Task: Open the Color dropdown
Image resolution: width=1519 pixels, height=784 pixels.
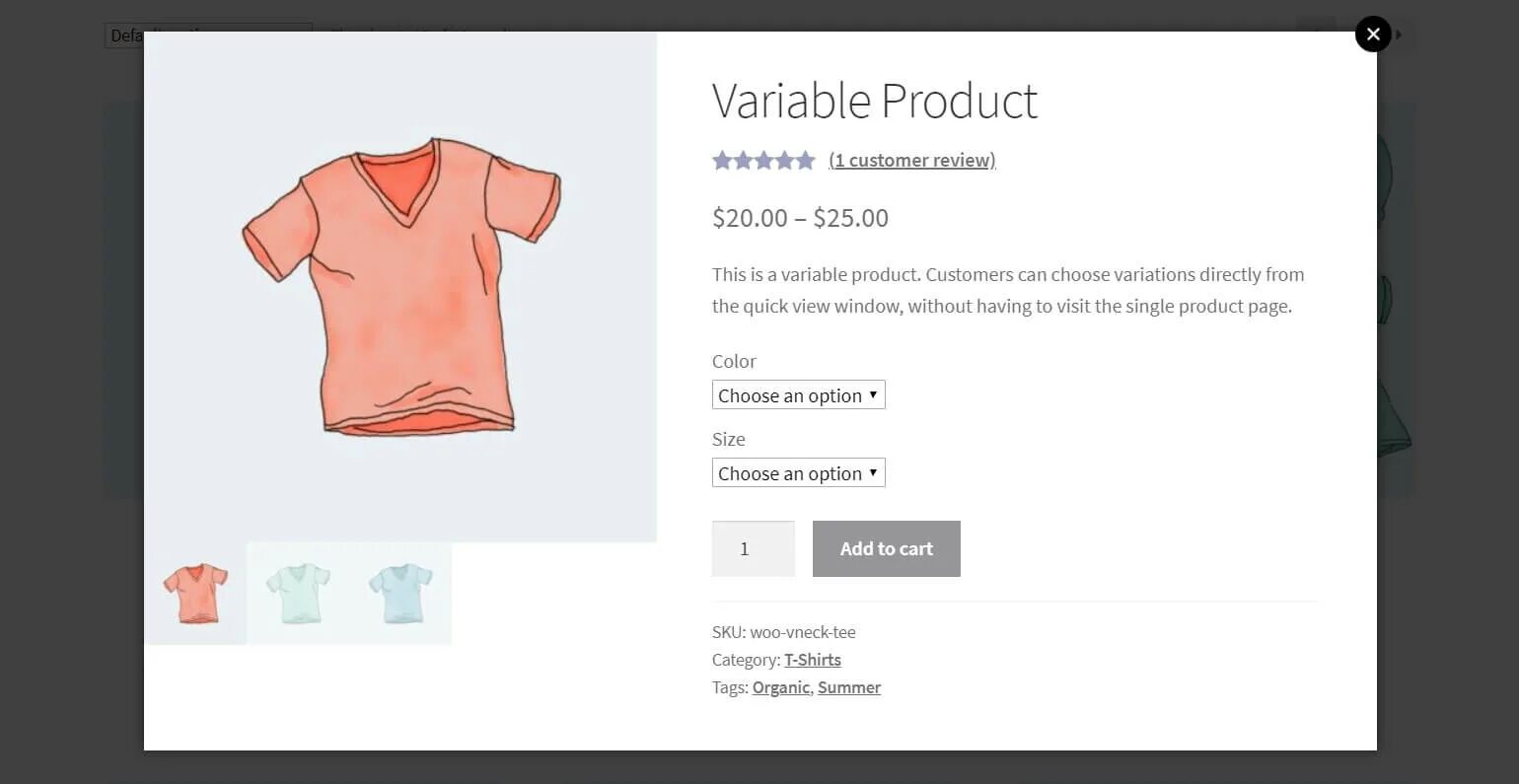Action: point(798,395)
